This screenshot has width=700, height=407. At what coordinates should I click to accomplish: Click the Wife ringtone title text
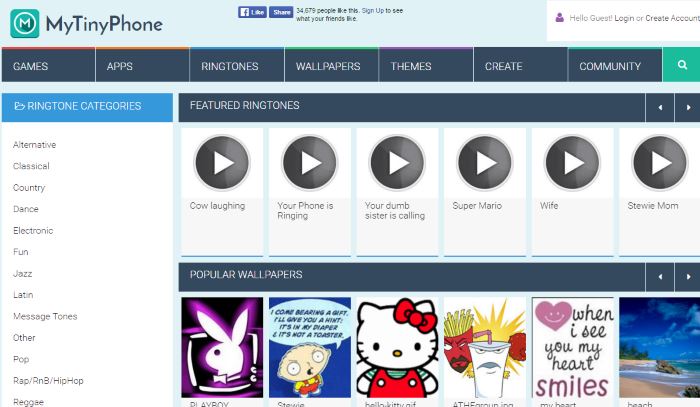[549, 206]
